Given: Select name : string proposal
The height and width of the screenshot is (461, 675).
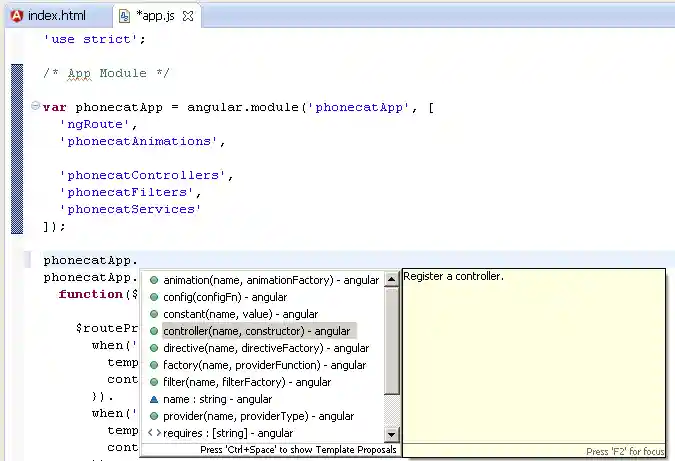Looking at the screenshot, I should (x=217, y=399).
